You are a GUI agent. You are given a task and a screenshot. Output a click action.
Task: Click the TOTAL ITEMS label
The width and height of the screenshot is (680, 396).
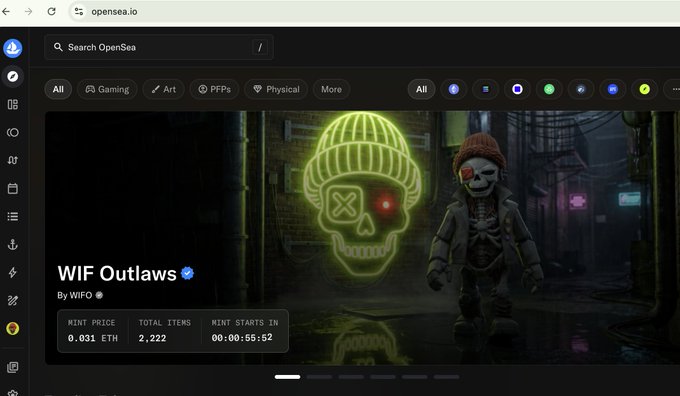coord(165,323)
